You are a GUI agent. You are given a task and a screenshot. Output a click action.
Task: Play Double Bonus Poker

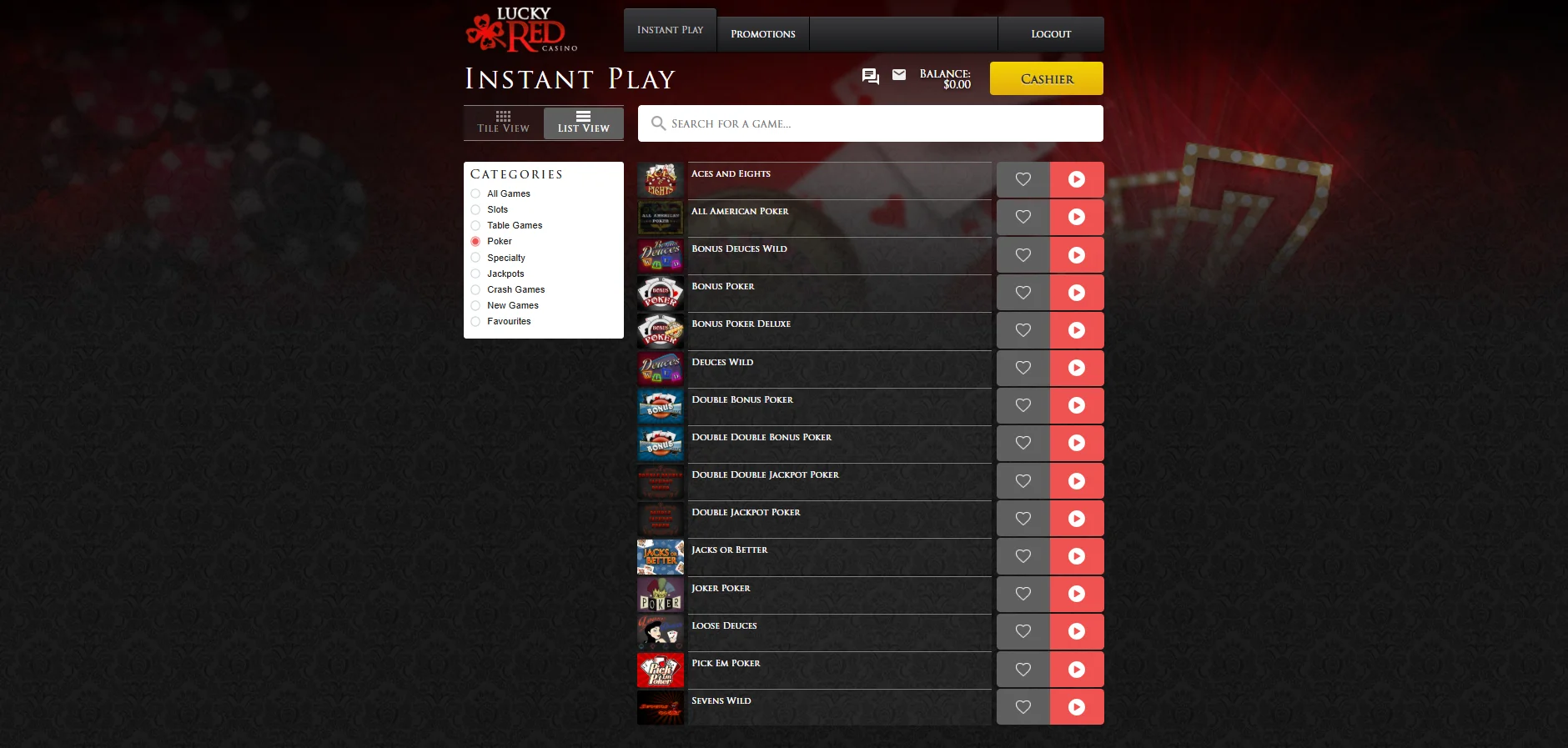(1077, 405)
